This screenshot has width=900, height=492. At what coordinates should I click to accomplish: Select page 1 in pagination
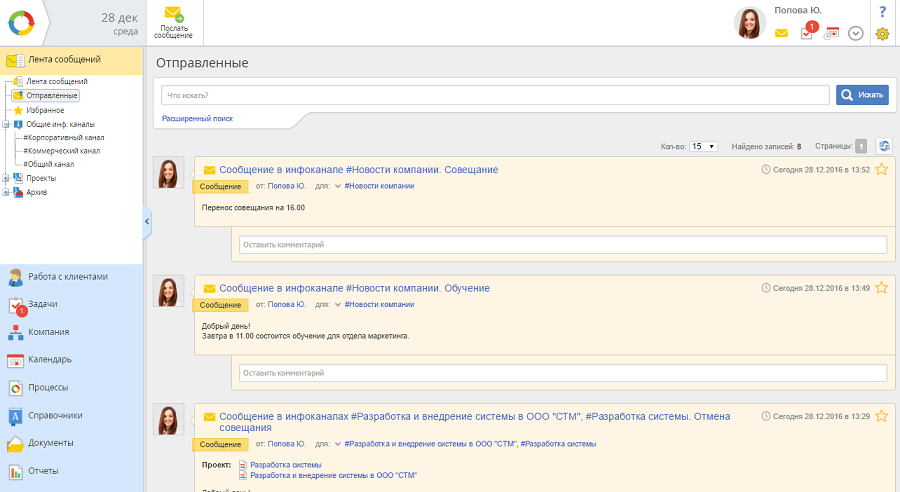860,146
